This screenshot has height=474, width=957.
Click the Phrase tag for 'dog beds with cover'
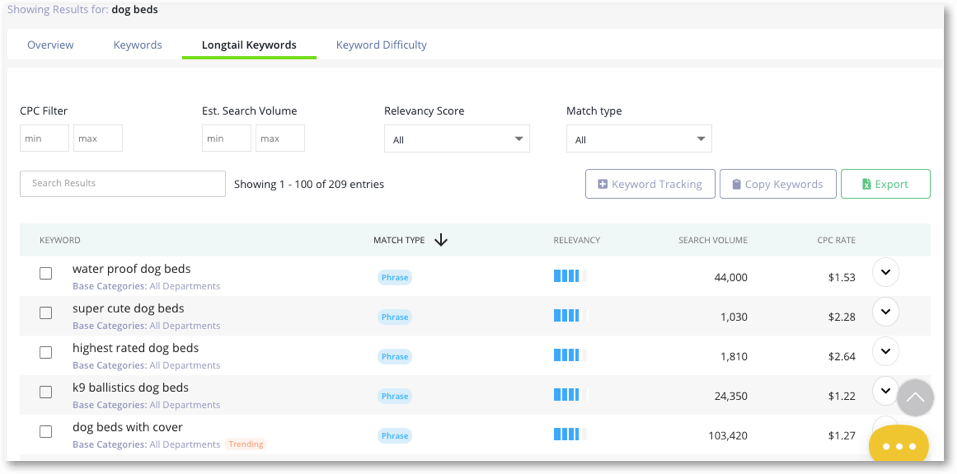394,436
